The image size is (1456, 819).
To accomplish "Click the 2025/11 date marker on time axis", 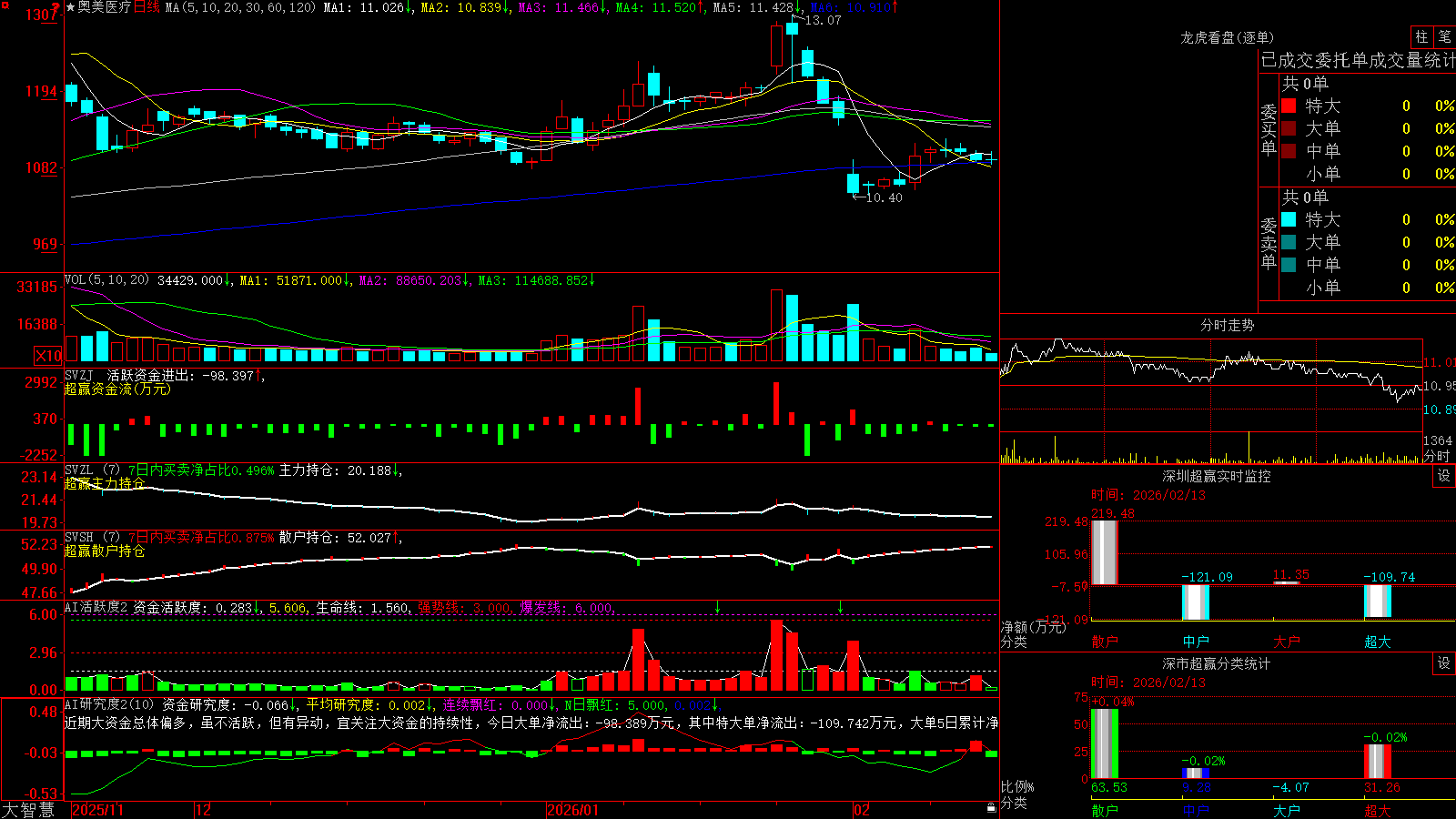I will coord(97,810).
